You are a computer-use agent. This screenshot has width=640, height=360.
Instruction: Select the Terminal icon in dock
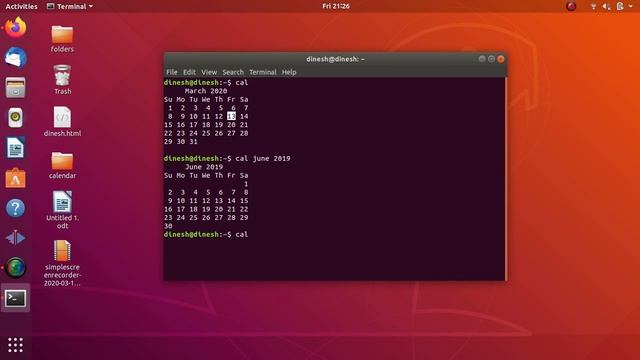coord(16,298)
